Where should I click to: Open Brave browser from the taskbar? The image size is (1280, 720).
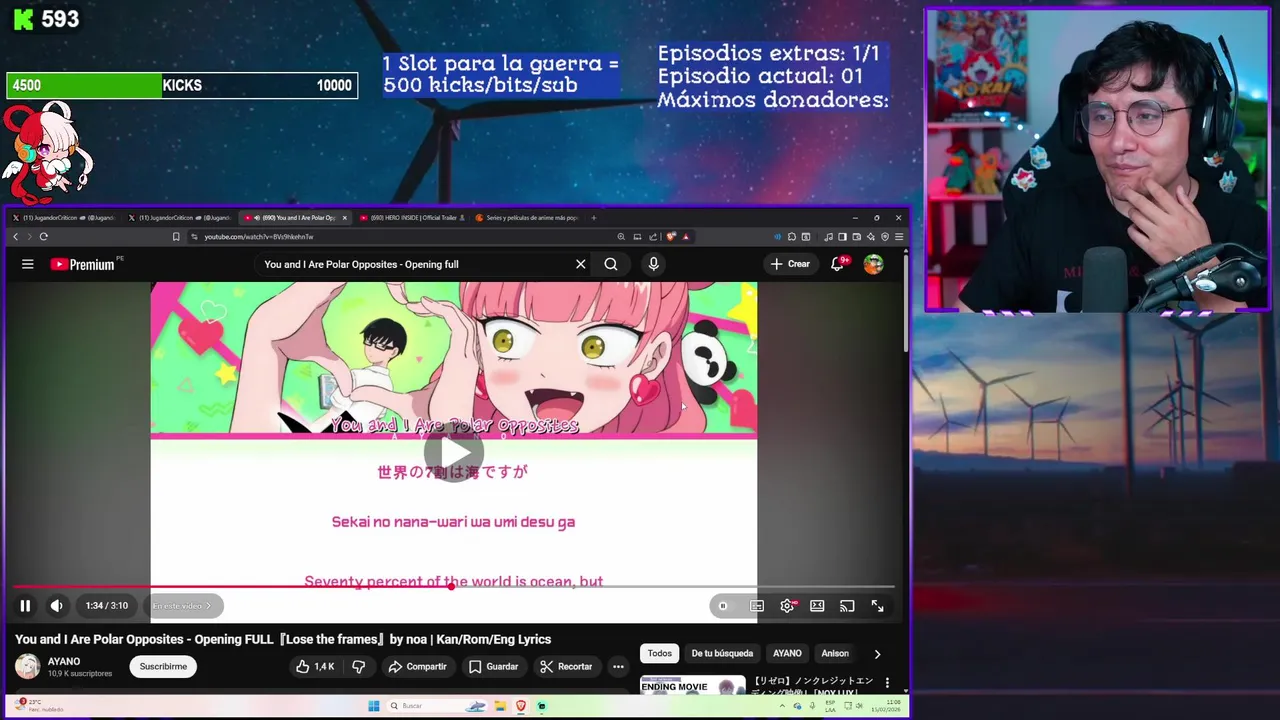[x=521, y=706]
